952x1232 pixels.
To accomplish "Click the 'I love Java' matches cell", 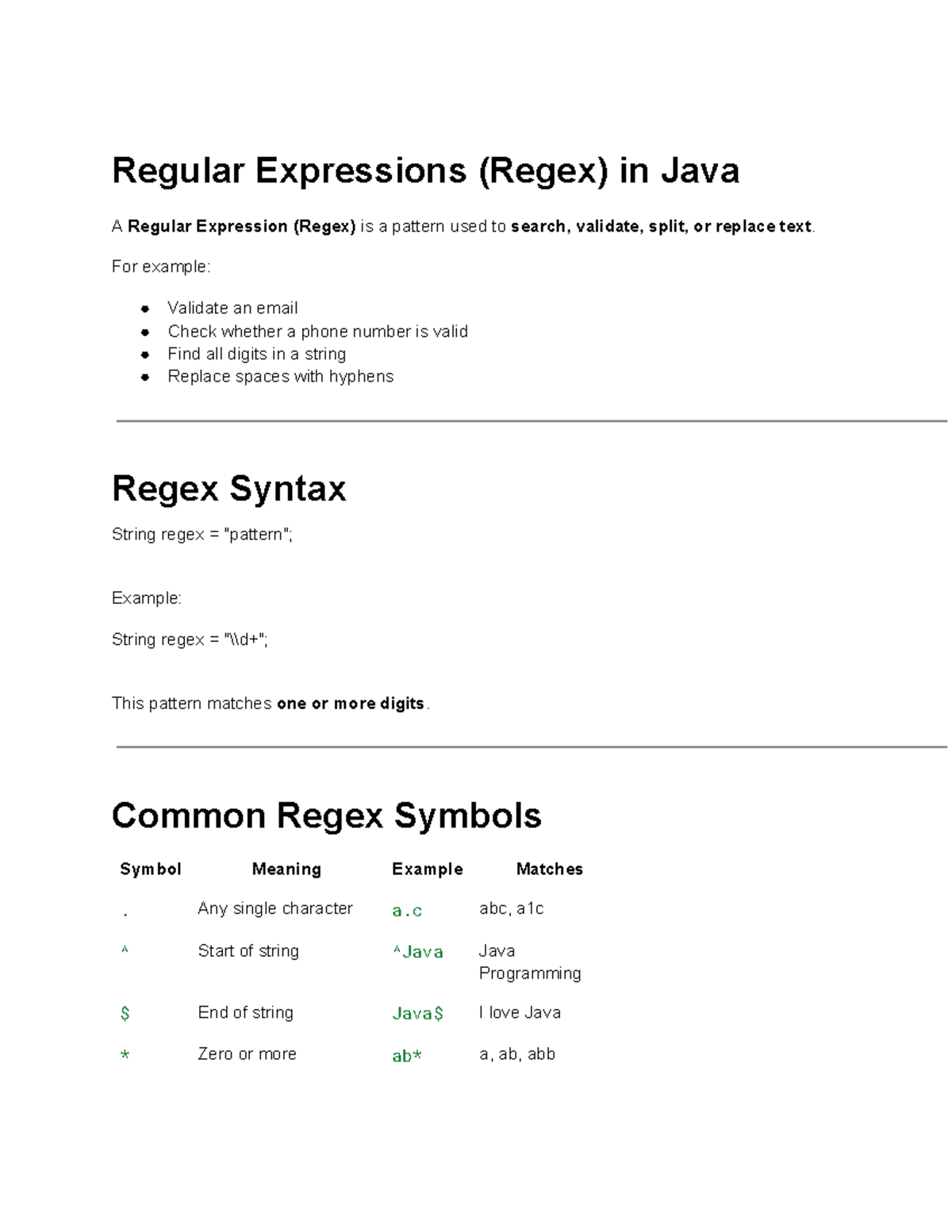I will coord(520,1013).
